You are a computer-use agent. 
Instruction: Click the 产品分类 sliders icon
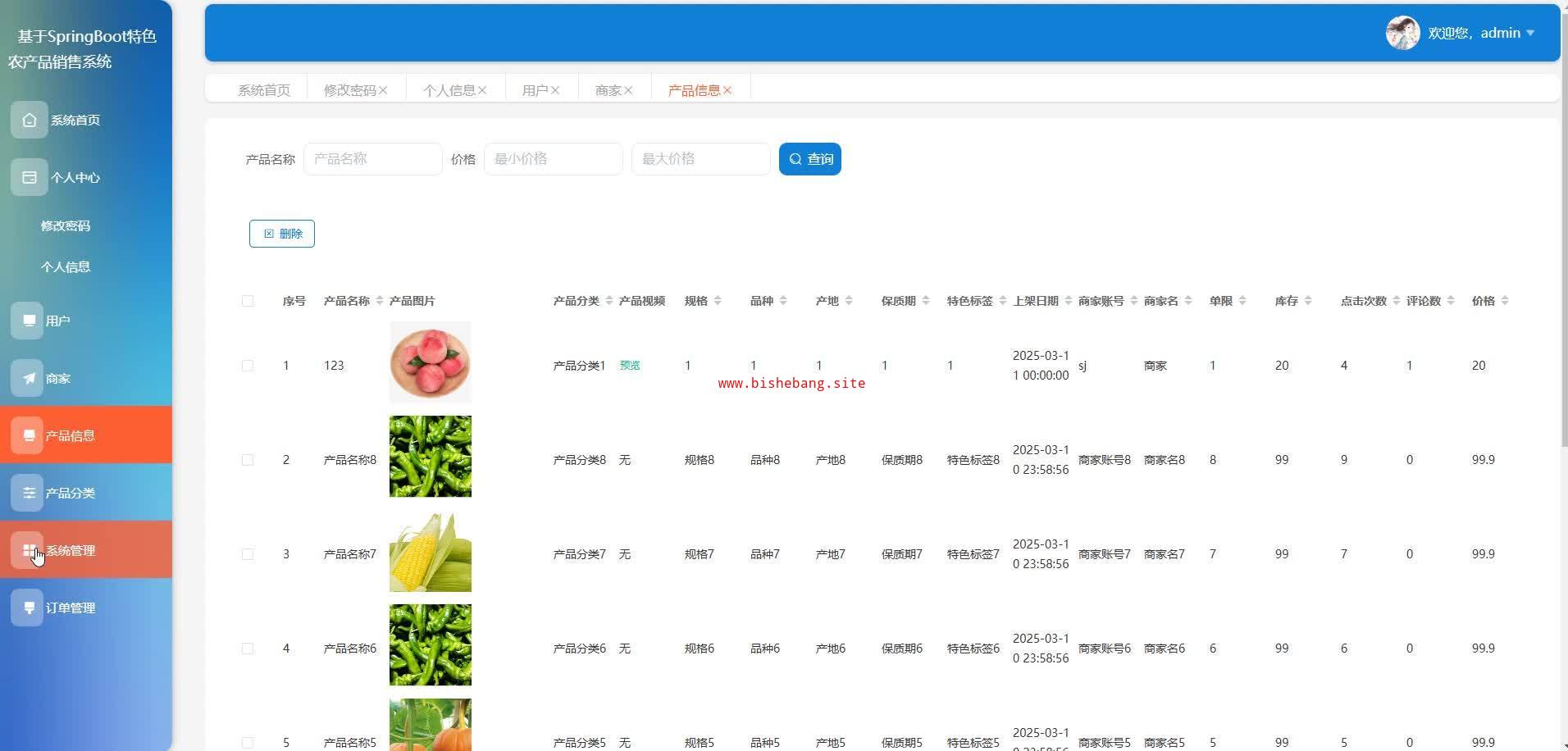[28, 493]
